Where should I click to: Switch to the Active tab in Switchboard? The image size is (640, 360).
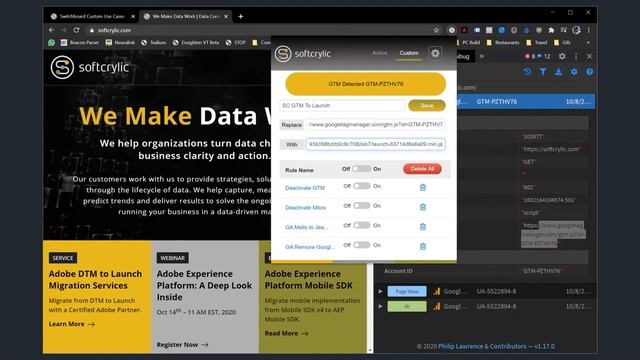(380, 53)
